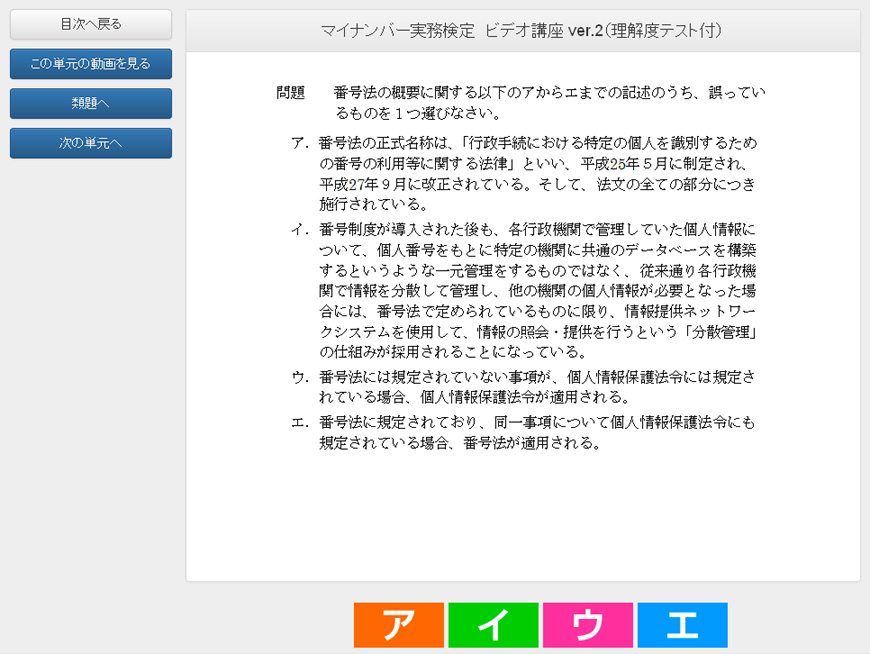Click the line 施行されている。

click(374, 204)
